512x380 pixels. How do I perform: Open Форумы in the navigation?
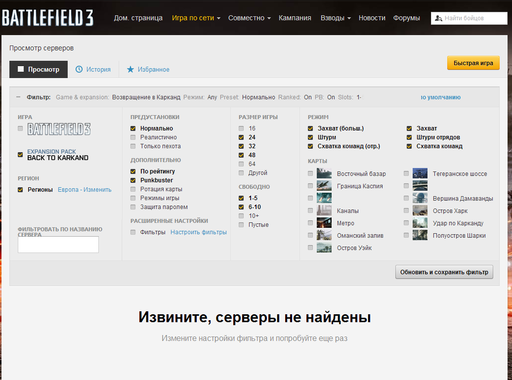tap(406, 18)
